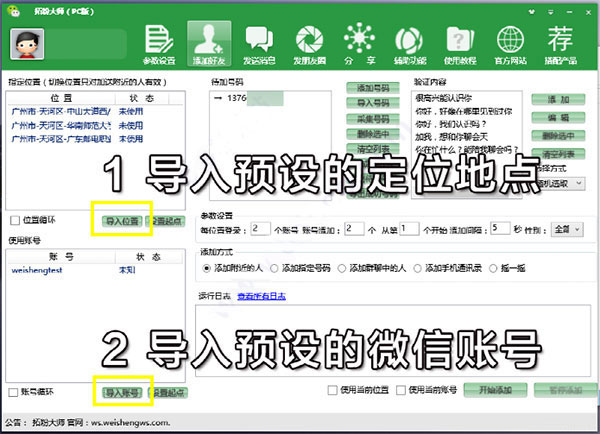Click the 位置 column header

pyautogui.click(x=61, y=98)
